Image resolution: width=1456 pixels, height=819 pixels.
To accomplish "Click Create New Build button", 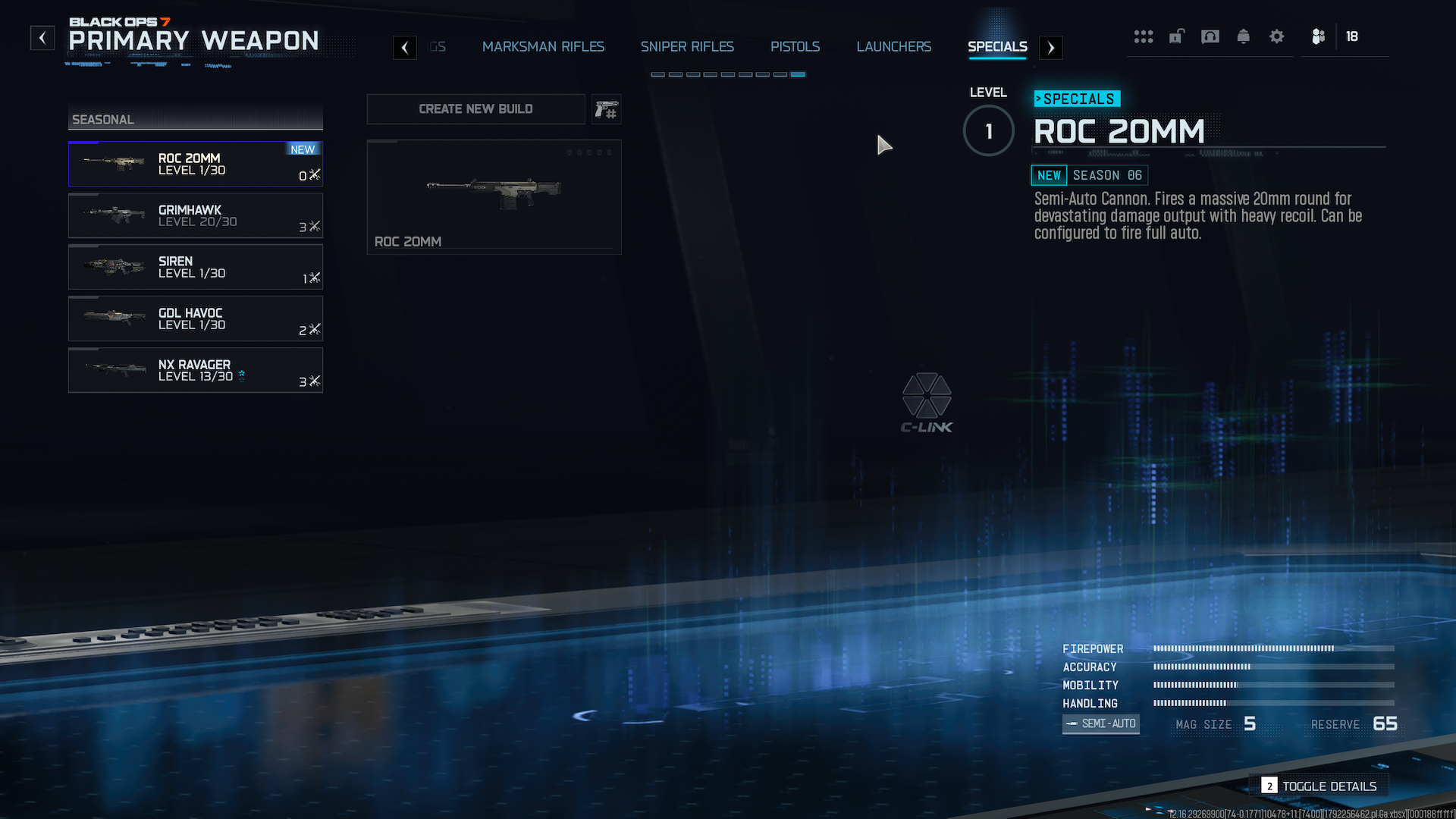I will (x=476, y=109).
